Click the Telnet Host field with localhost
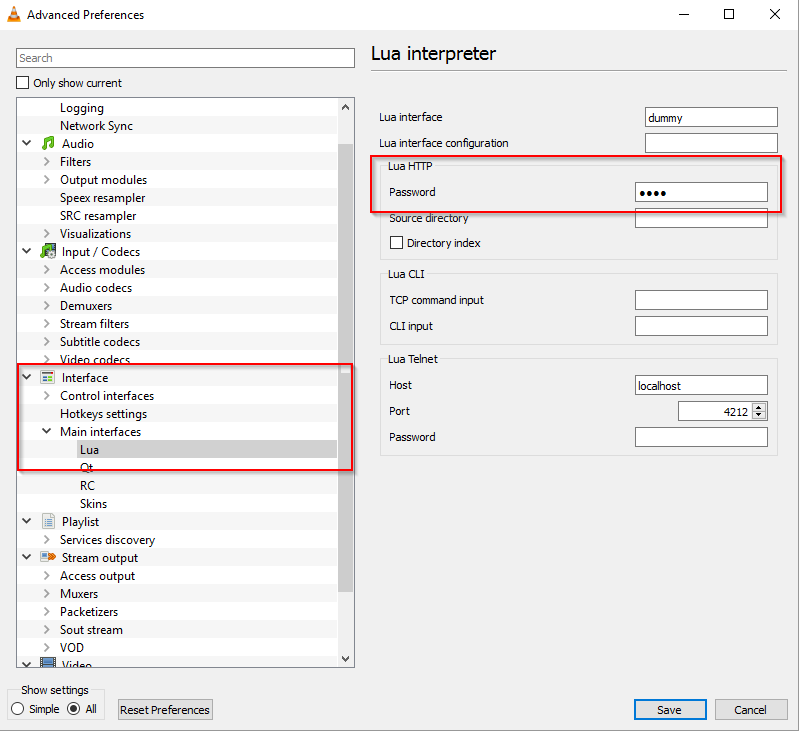 [701, 386]
